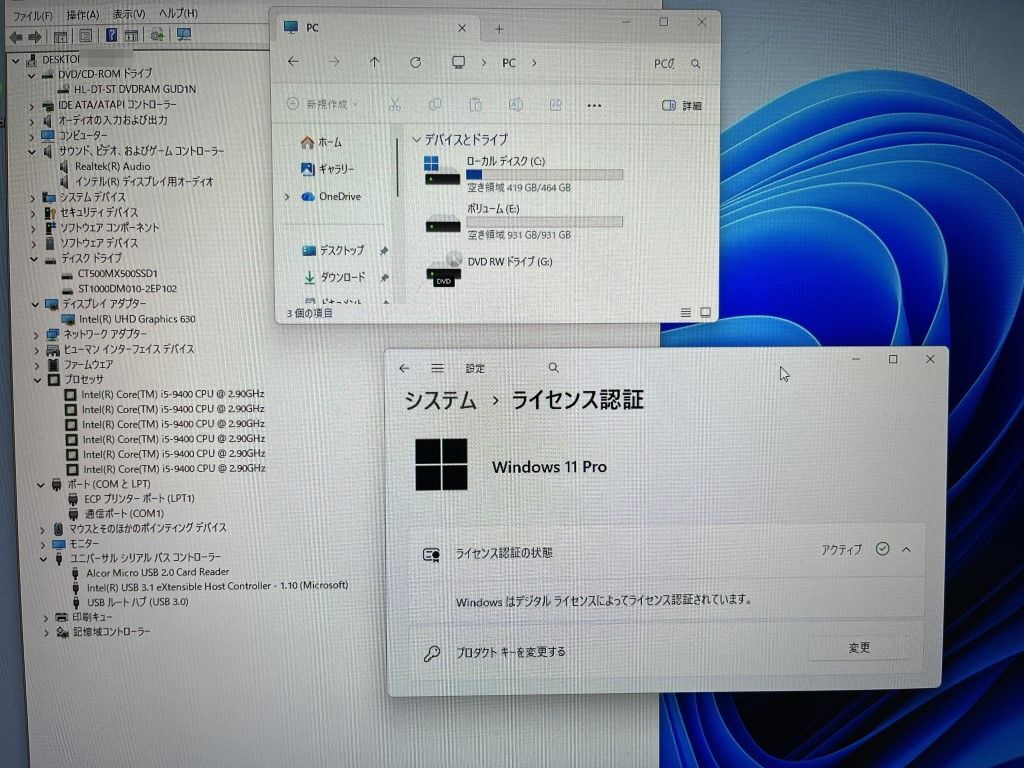Open the 操作(A) menu in Device Manager
1024x768 pixels.
click(83, 14)
